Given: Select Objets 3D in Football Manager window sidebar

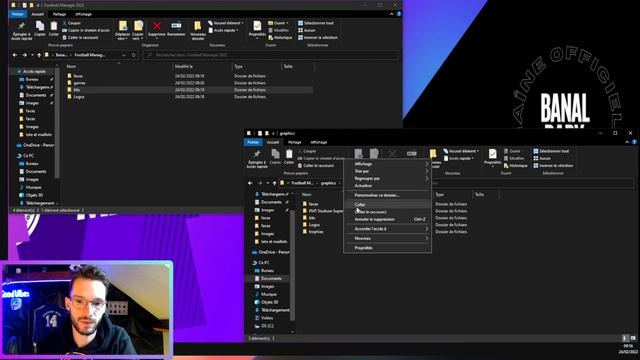Looking at the screenshot, I should pyautogui.click(x=34, y=195).
